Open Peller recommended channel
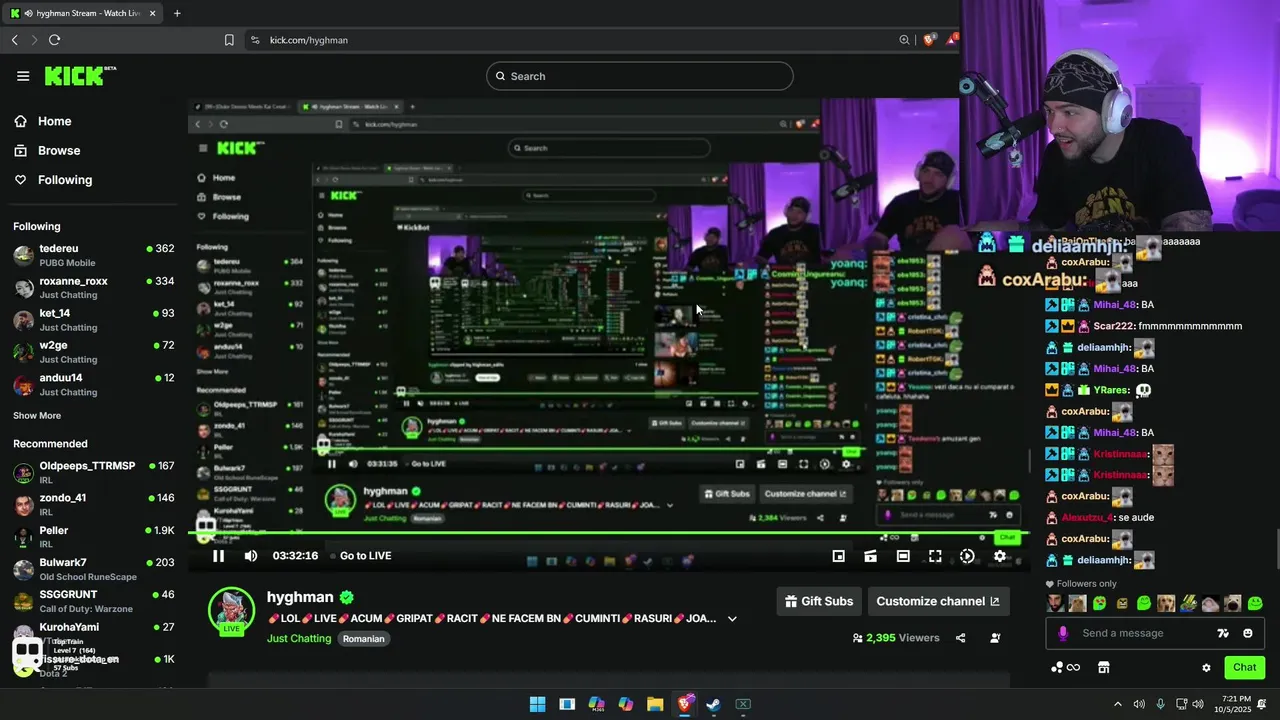Viewport: 1280px width, 720px height. pyautogui.click(x=93, y=537)
